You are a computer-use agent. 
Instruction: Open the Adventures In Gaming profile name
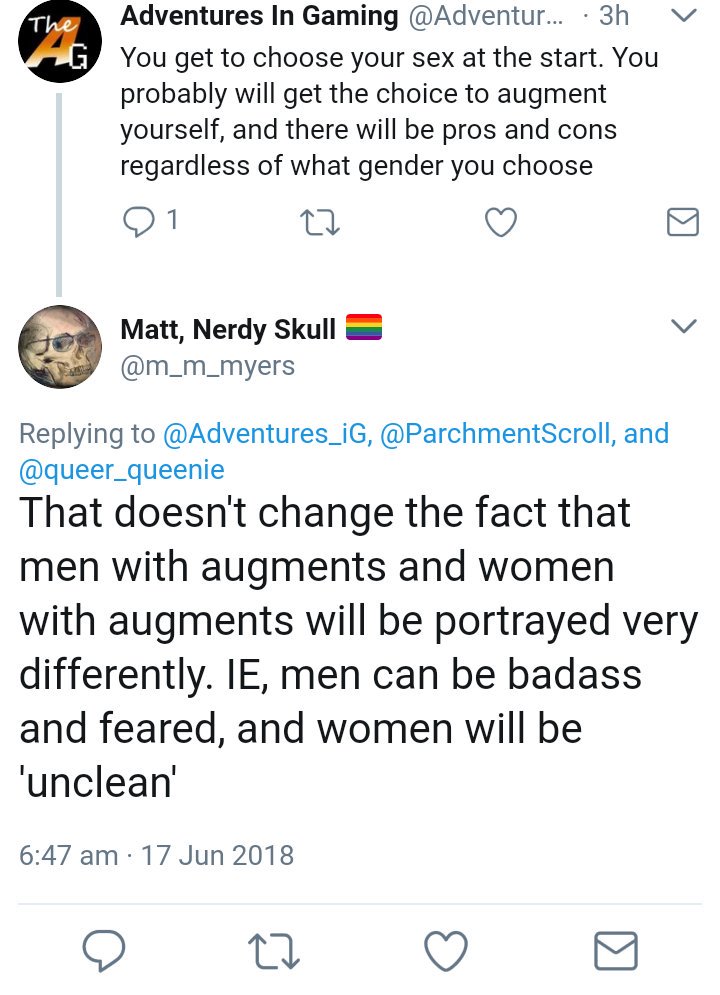pyautogui.click(x=259, y=16)
